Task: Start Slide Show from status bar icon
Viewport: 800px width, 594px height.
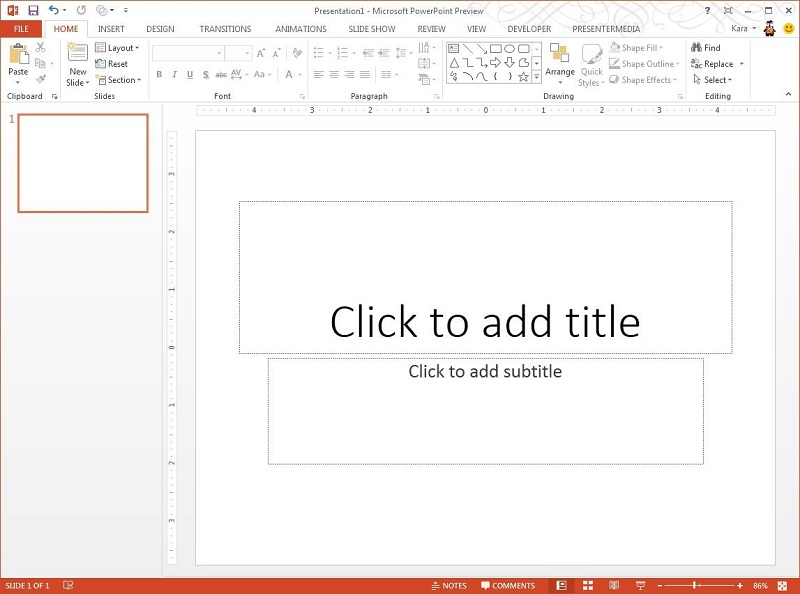Action: (x=641, y=585)
